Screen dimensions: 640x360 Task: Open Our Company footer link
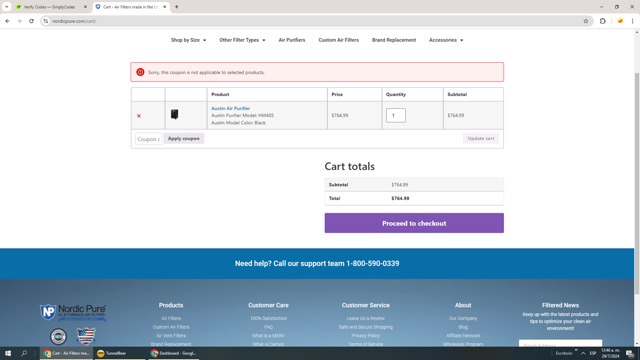click(463, 318)
